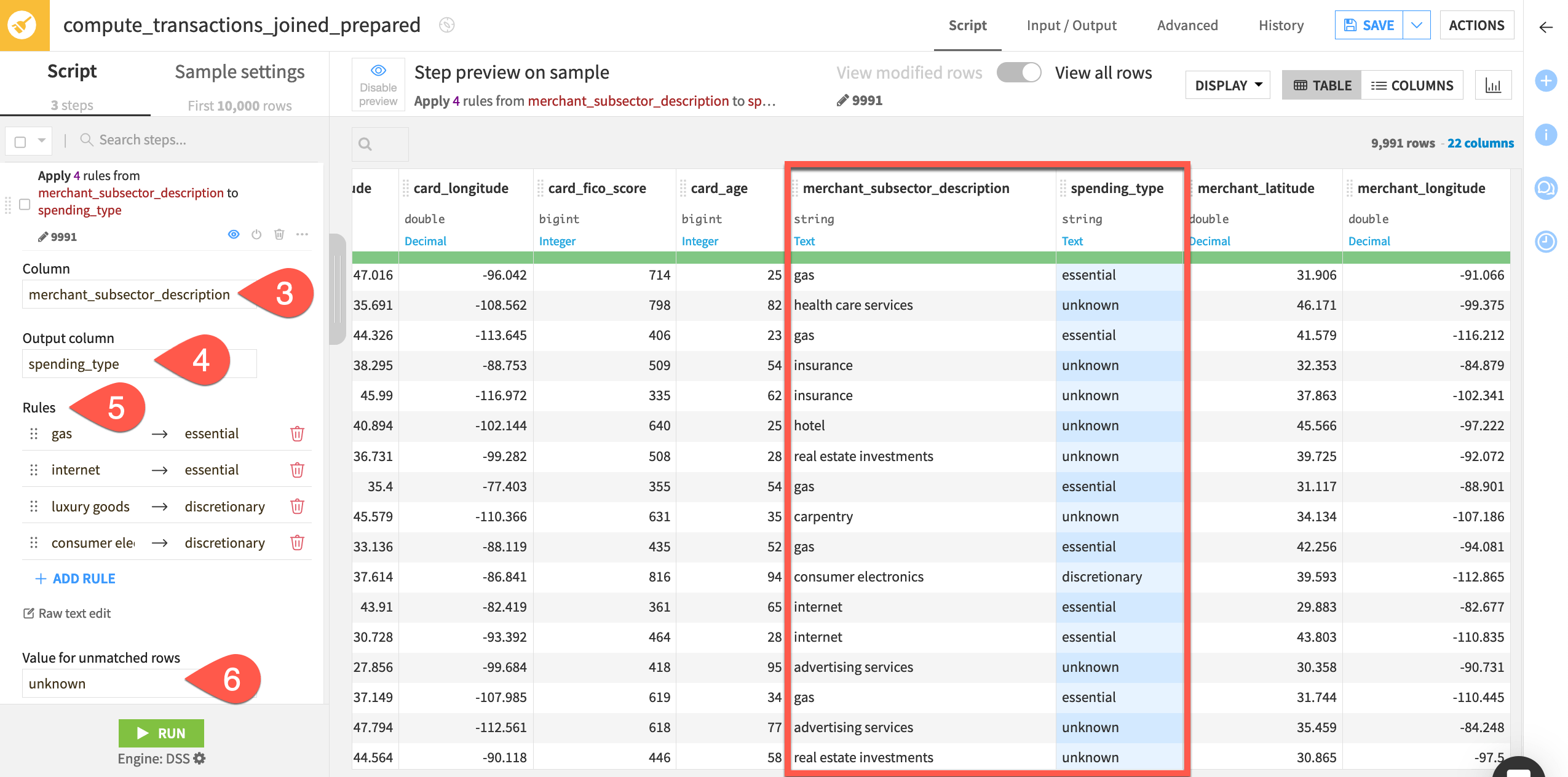This screenshot has height=777, width=1568.
Task: Open card_fico_score column header menu
Action: point(597,188)
